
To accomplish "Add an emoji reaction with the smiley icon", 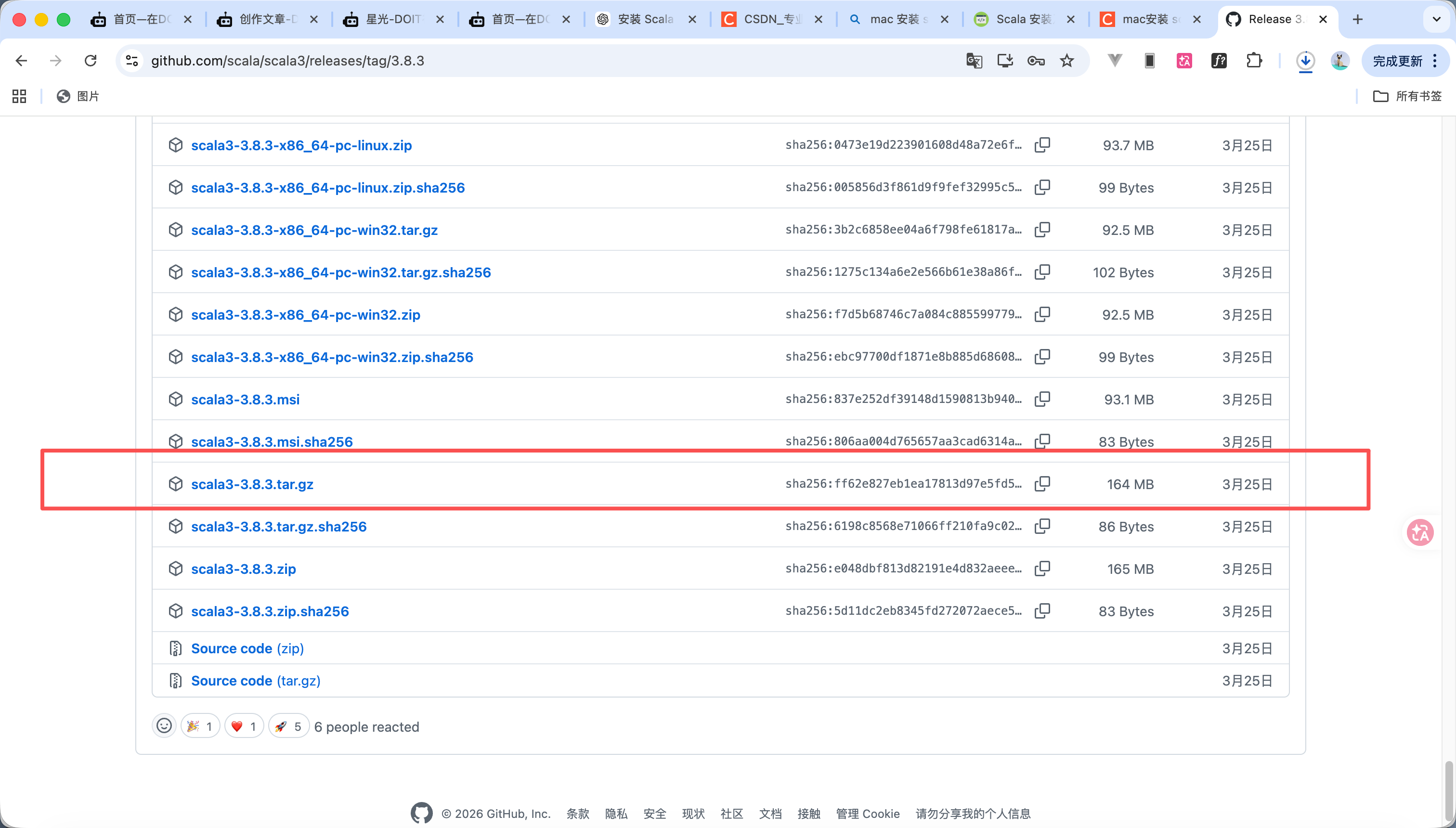I will pos(164,726).
